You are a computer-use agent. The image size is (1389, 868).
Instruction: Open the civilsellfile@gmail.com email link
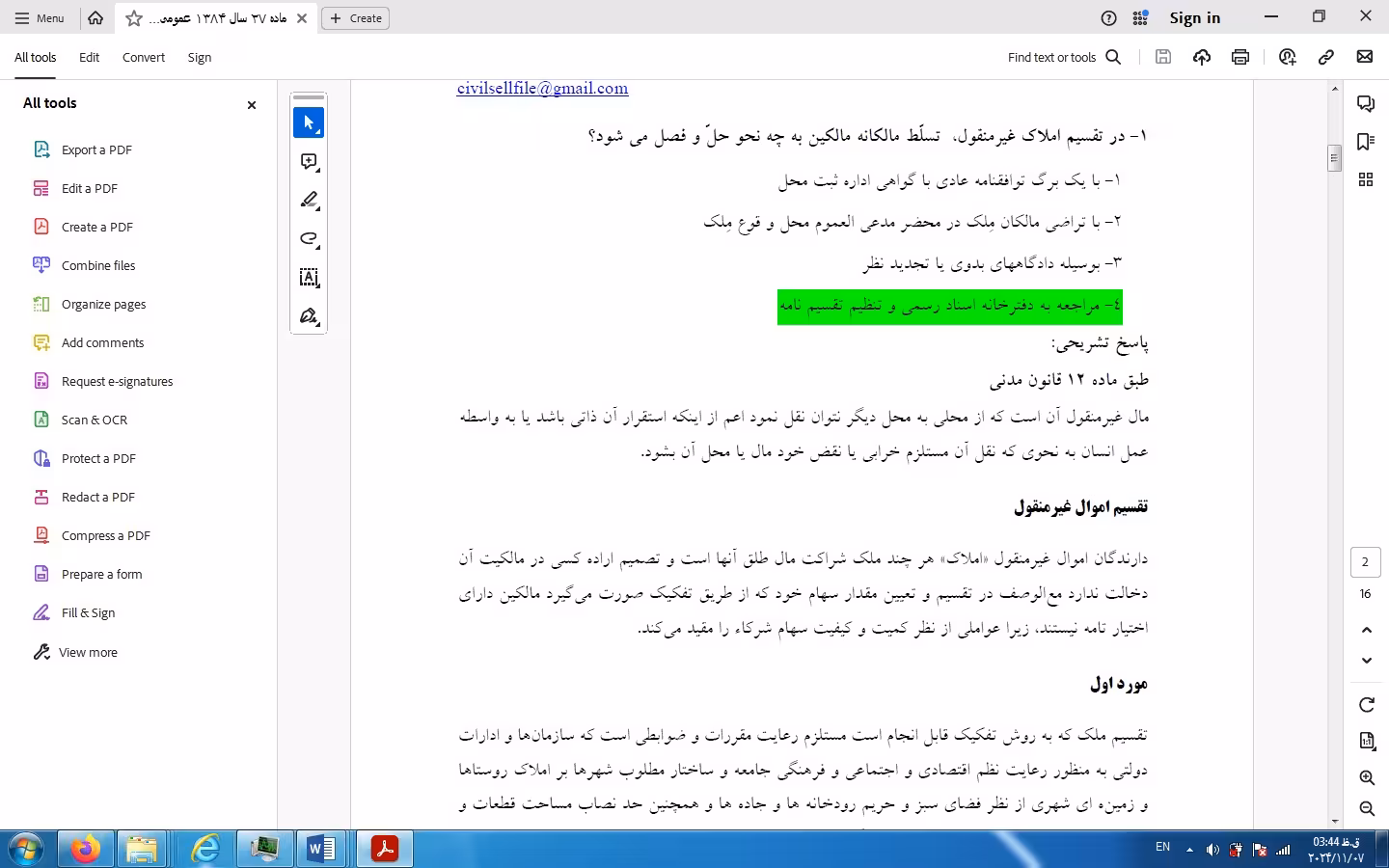pyautogui.click(x=542, y=89)
